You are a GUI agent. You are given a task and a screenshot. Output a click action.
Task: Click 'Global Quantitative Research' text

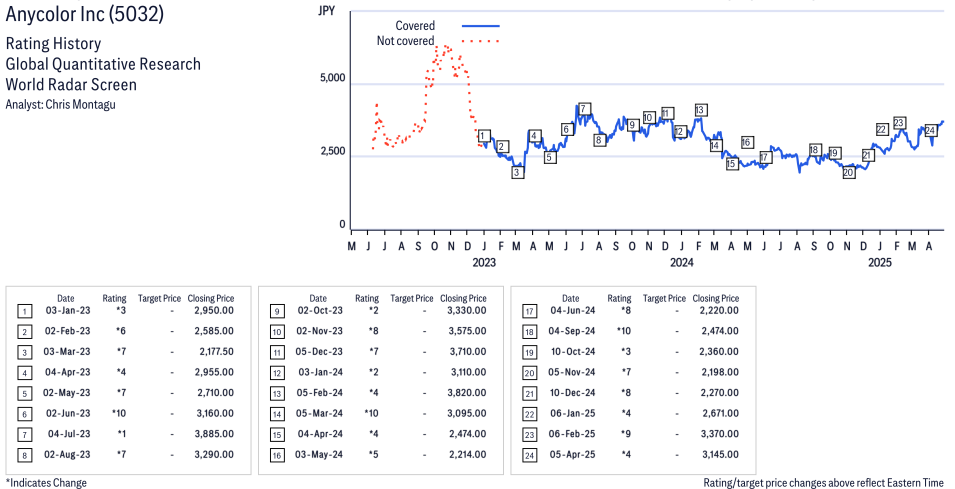tap(103, 64)
